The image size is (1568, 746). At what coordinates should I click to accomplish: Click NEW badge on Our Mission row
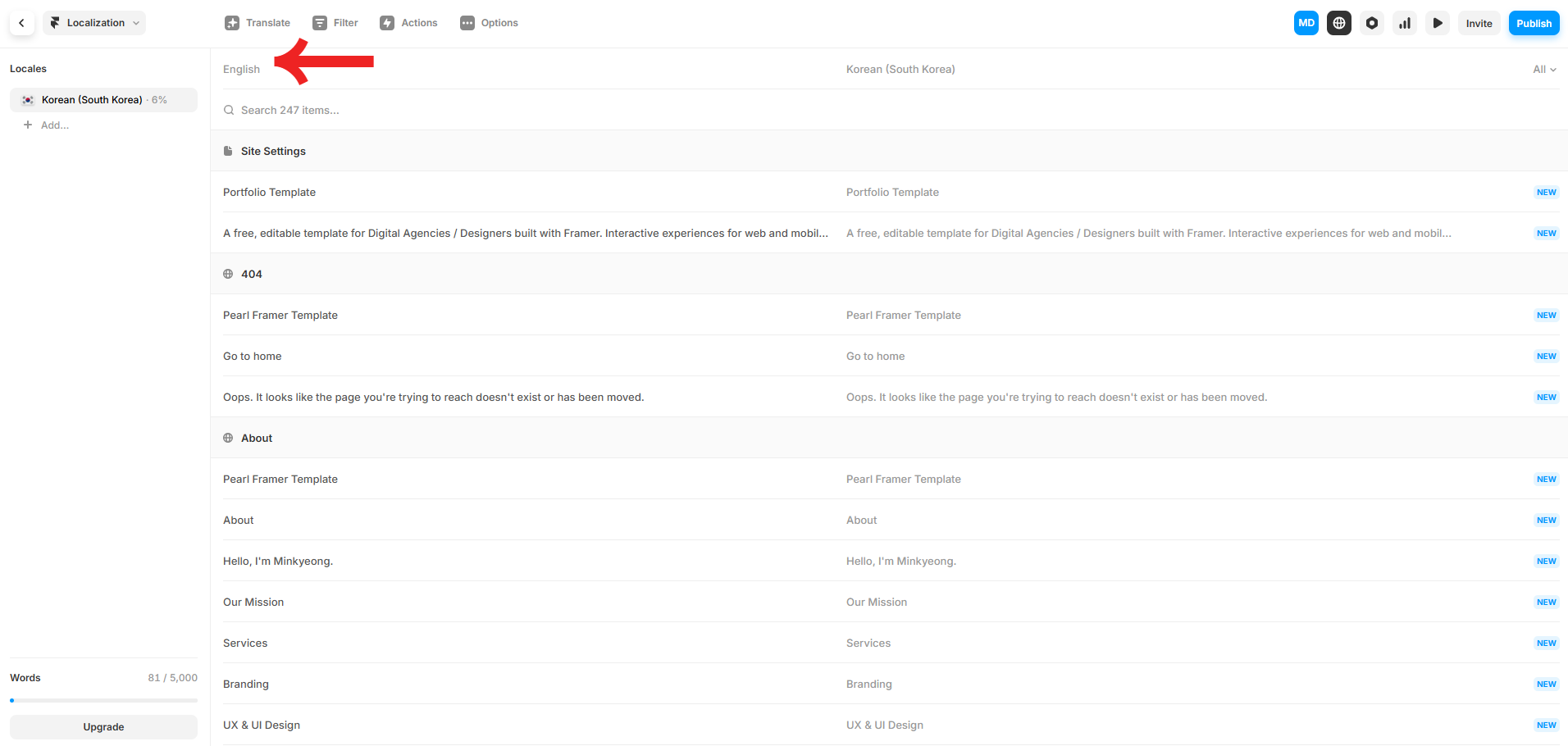point(1546,602)
